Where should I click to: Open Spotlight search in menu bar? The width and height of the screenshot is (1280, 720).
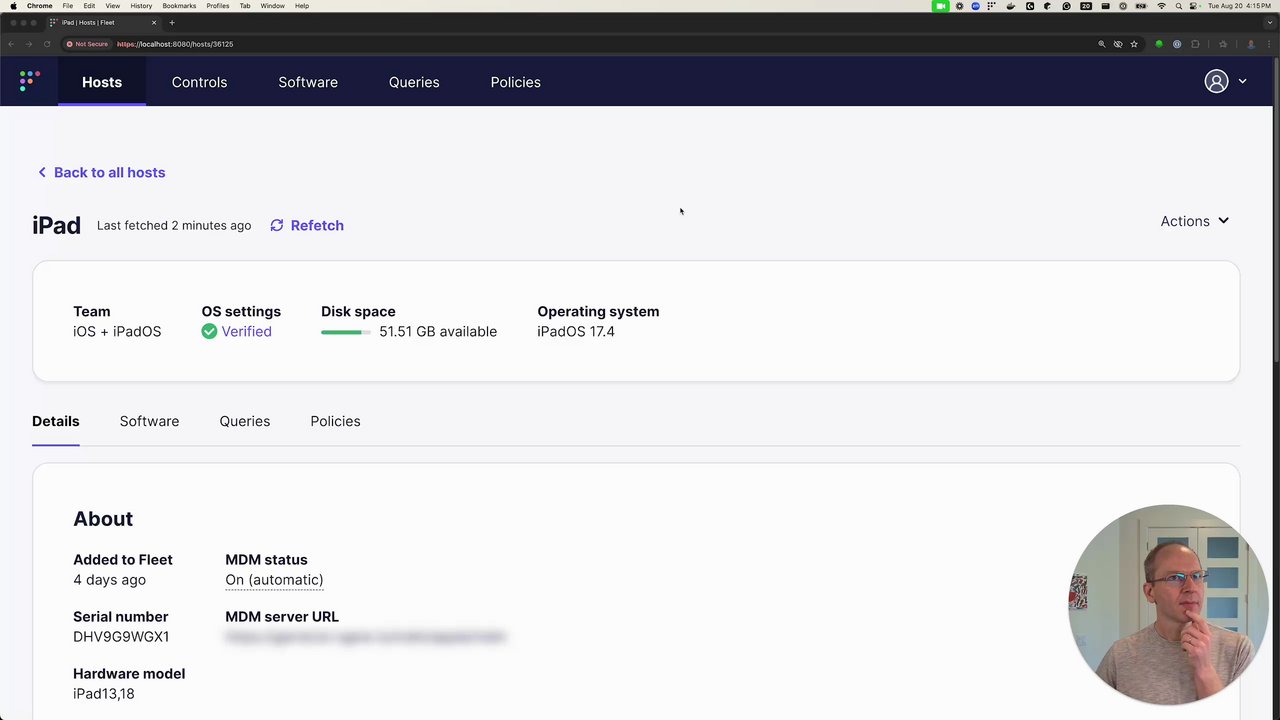click(1179, 6)
